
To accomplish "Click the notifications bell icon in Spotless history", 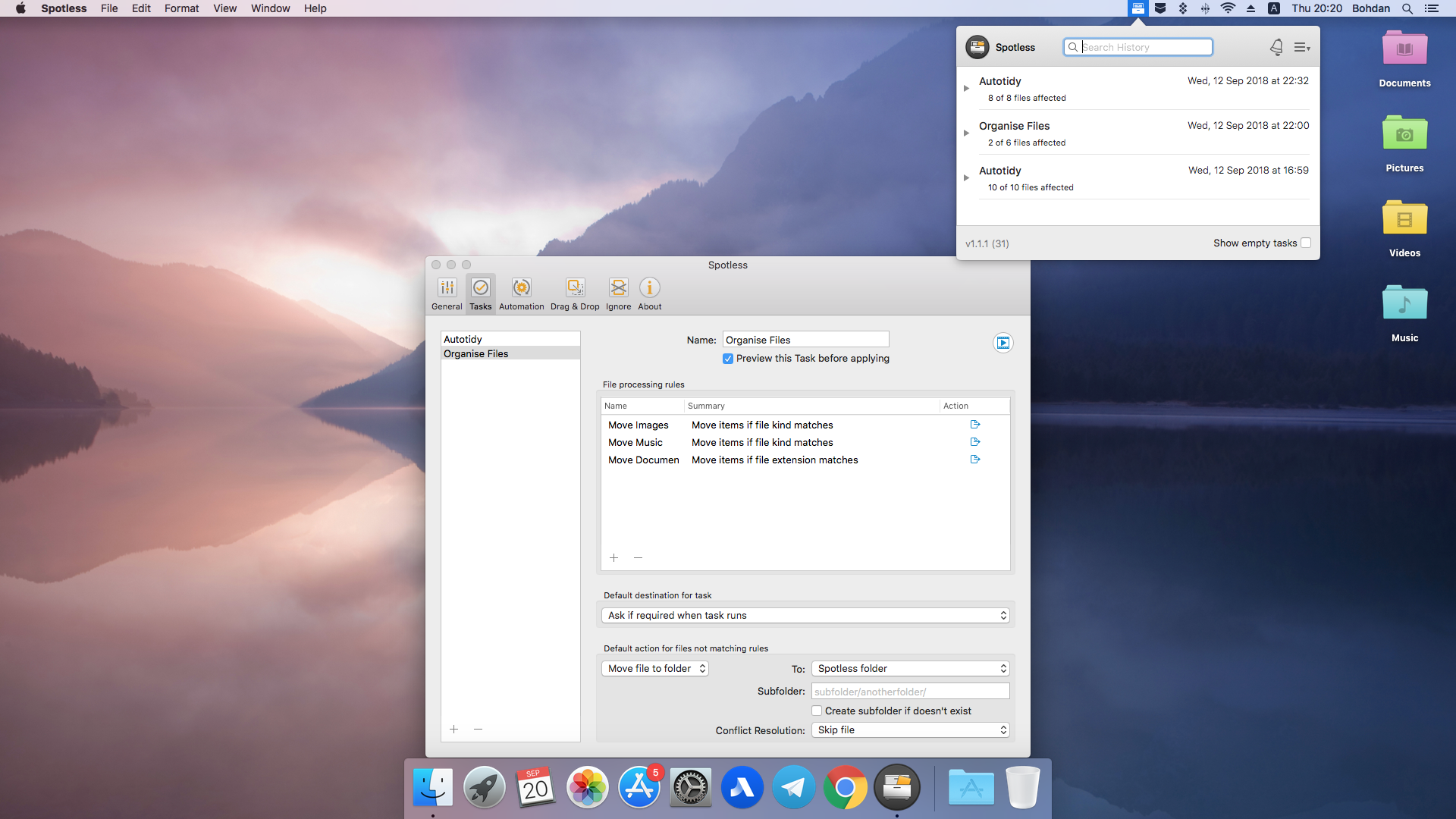I will (1277, 47).
